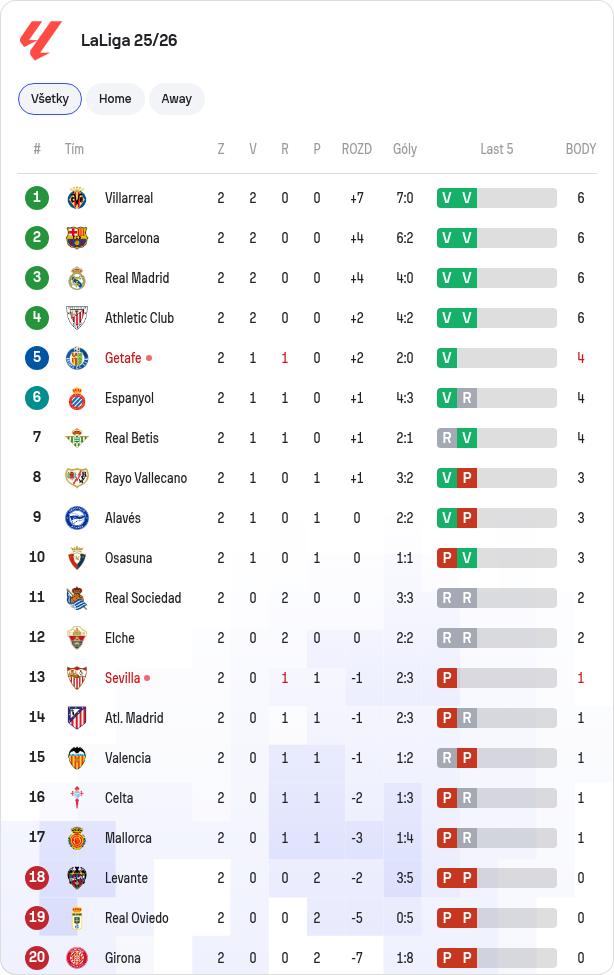Open the Real Betis crest icon
Screen dimensions: 614x975
[77, 438]
